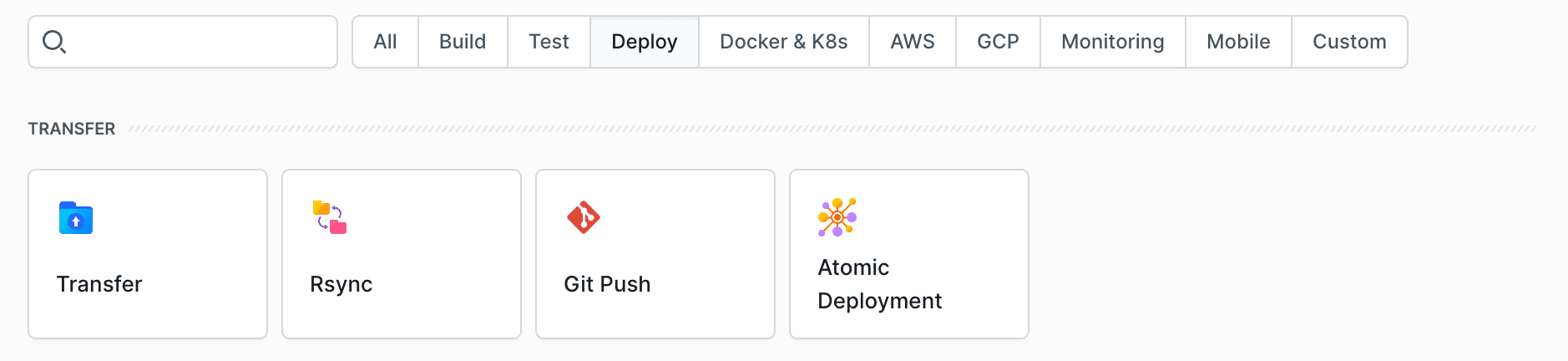This screenshot has height=361, width=1568.
Task: Select the Atomic Deployment card title
Action: point(879,284)
